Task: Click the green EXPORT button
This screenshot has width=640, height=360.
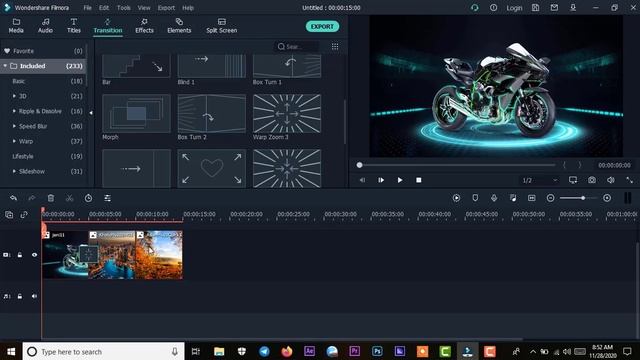Action: [322, 27]
